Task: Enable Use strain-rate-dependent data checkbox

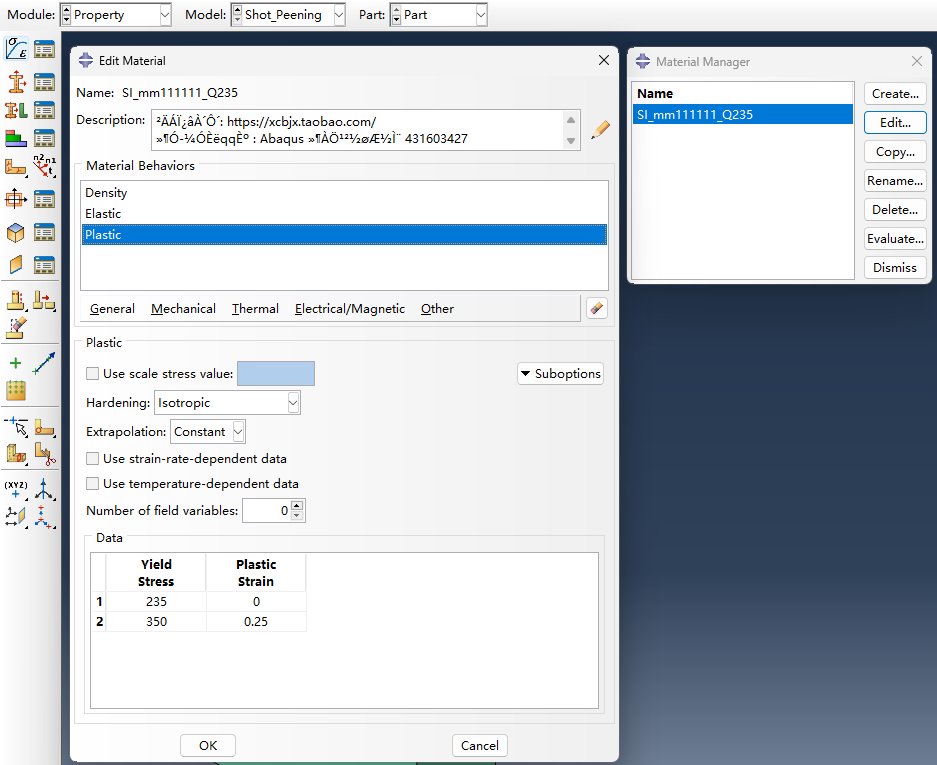Action: 92,458
